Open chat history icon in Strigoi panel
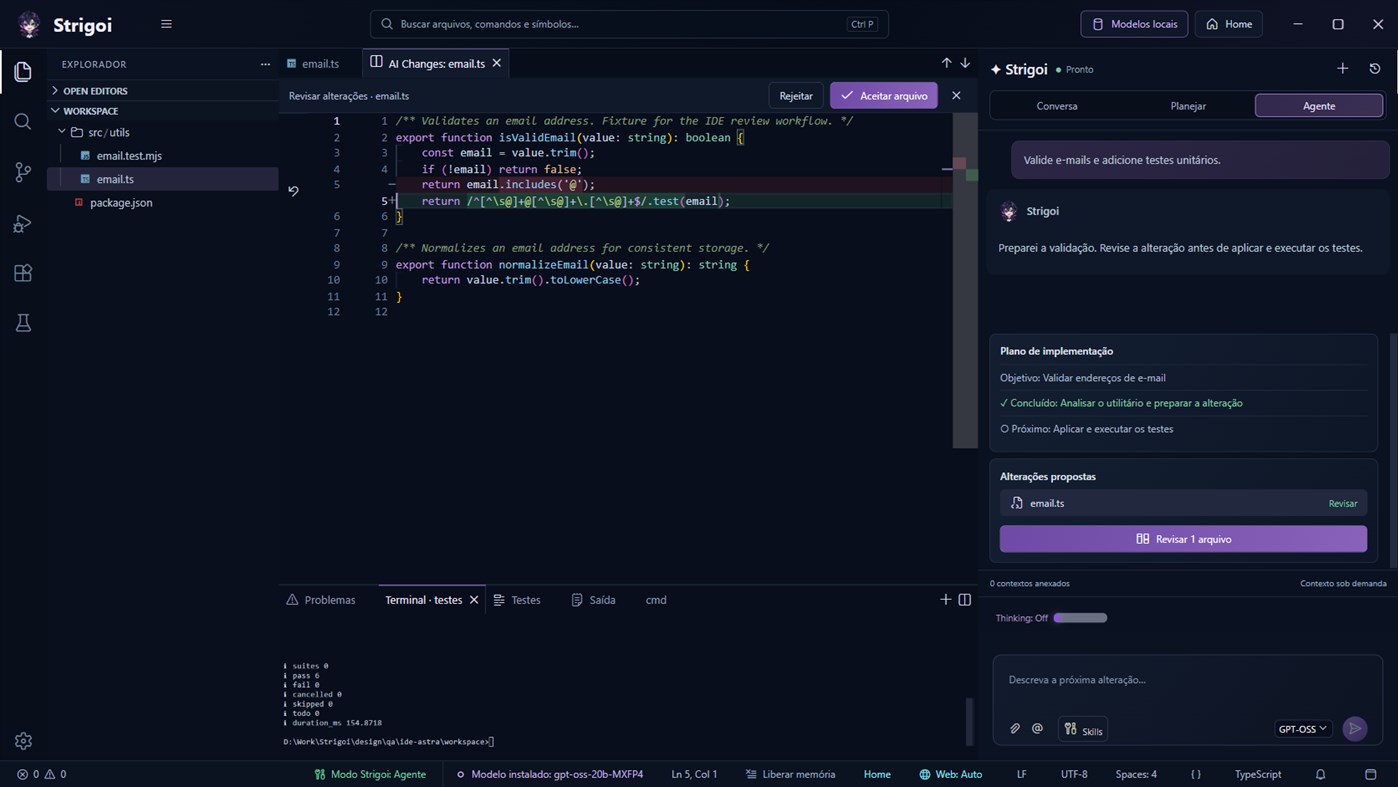Viewport: 1398px width, 787px height. [x=1375, y=69]
